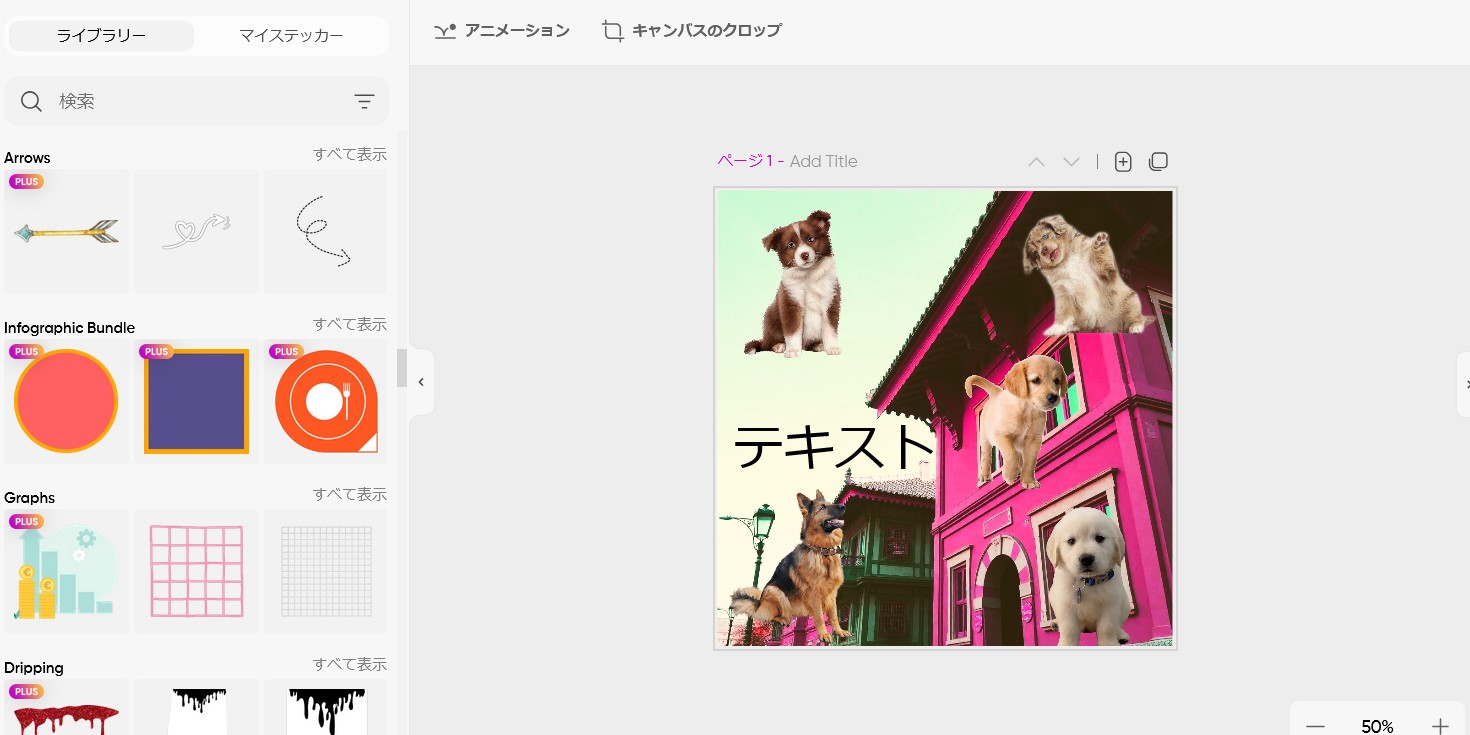The height and width of the screenshot is (735, 1470).
Task: Click the Dripping category heading
Action: (33, 668)
